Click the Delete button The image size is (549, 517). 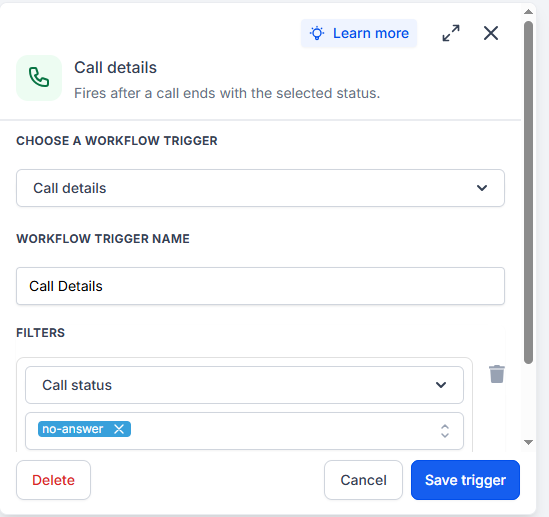[x=53, y=480]
